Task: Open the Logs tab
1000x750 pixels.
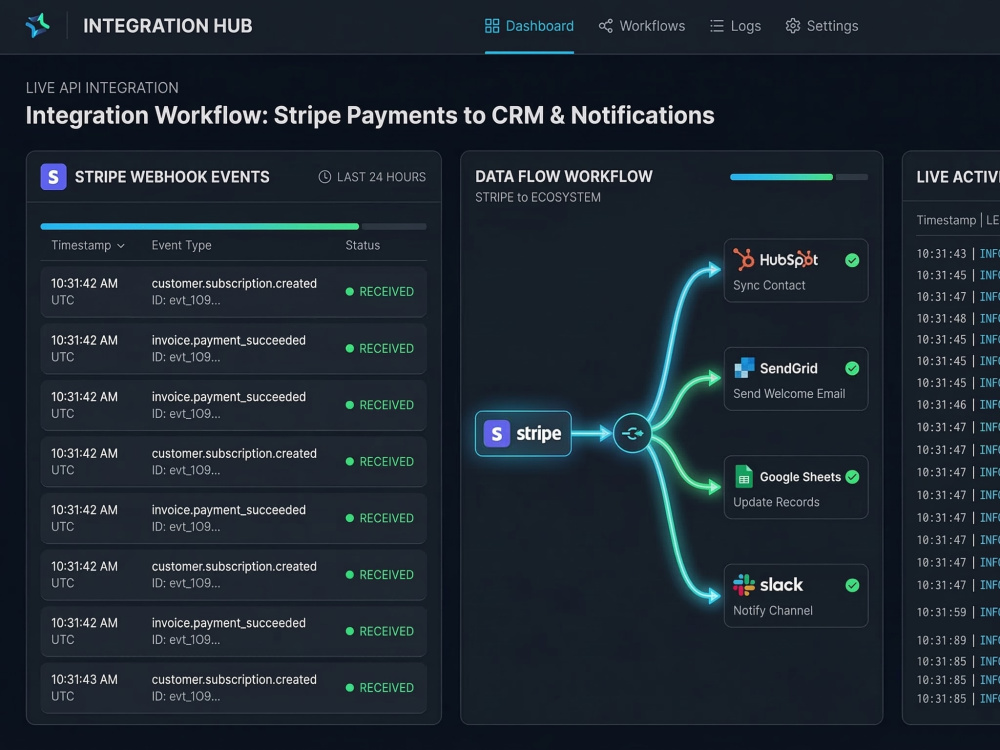Action: (735, 26)
